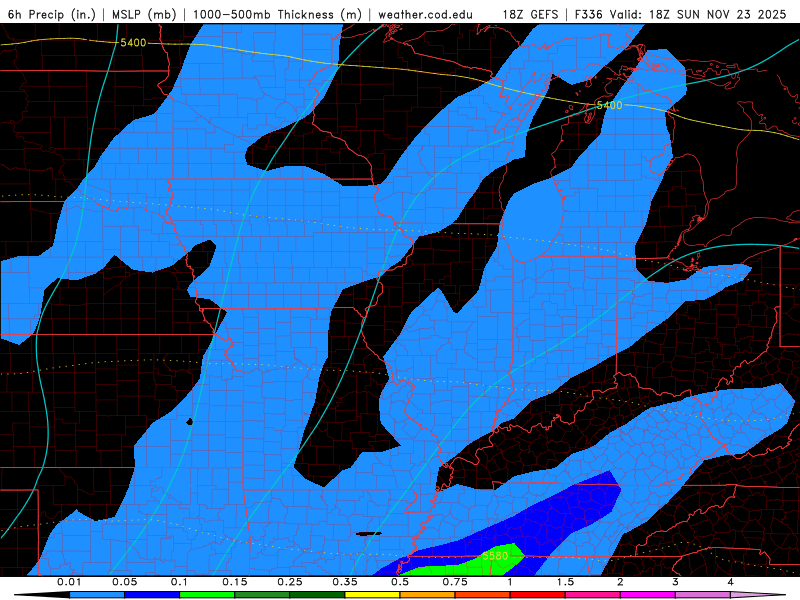Click the violet 3 inch legend swatch

coord(703,595)
